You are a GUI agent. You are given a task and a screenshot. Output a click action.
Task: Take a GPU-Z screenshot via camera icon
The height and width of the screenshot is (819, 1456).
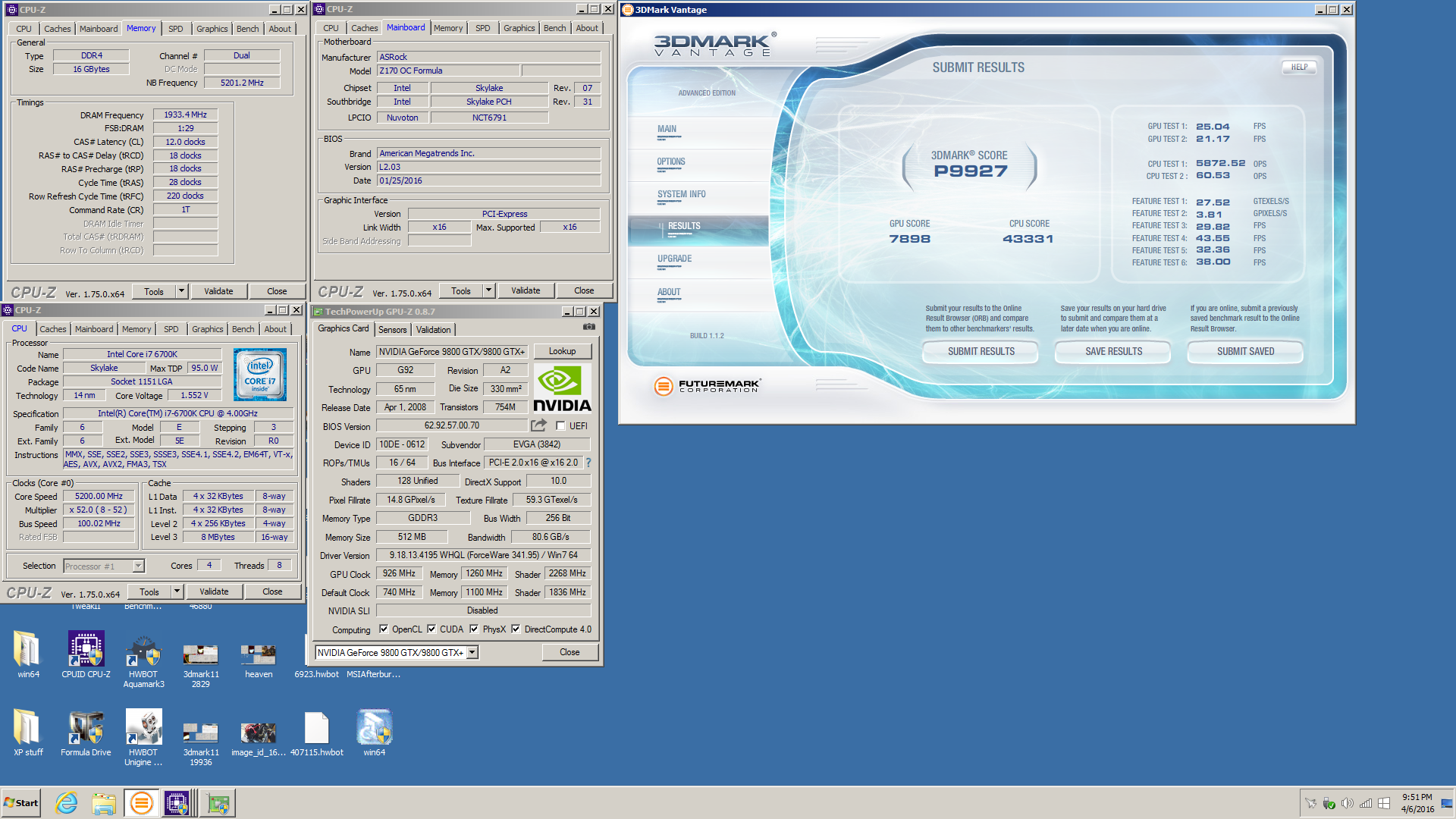tap(588, 327)
